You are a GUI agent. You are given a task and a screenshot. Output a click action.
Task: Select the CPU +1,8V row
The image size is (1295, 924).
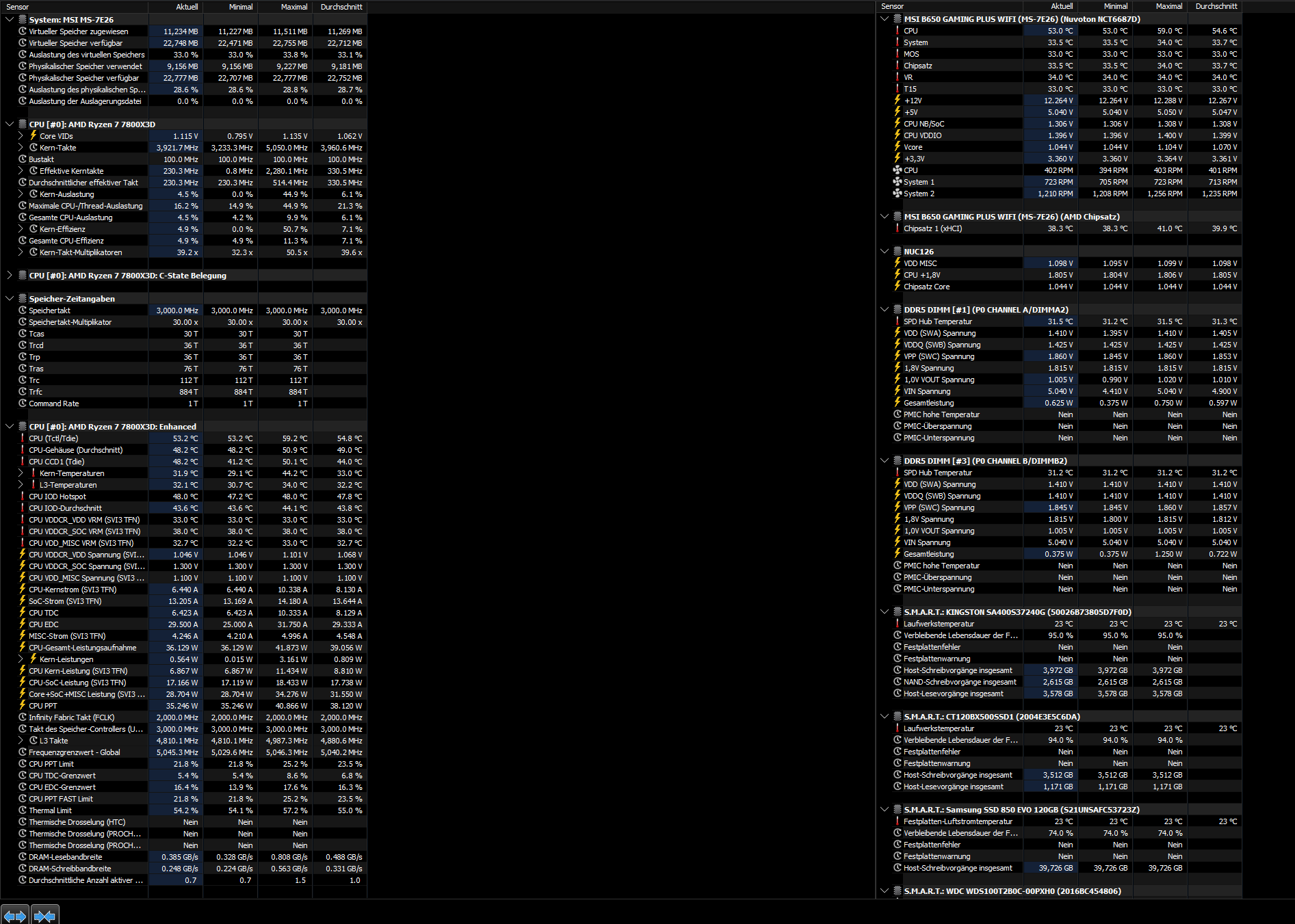[1059, 275]
